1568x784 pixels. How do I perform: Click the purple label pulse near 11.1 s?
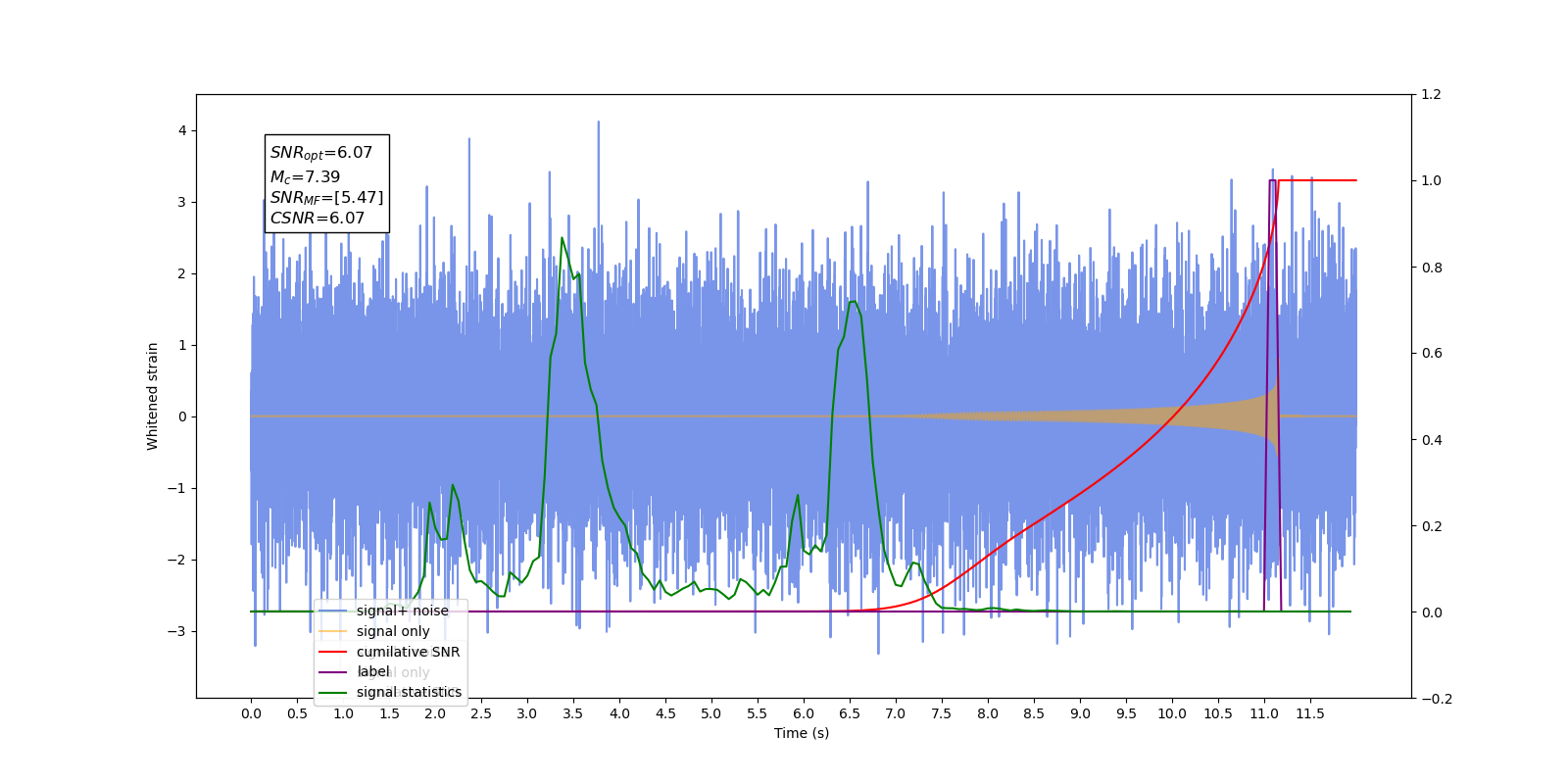pos(1272,180)
